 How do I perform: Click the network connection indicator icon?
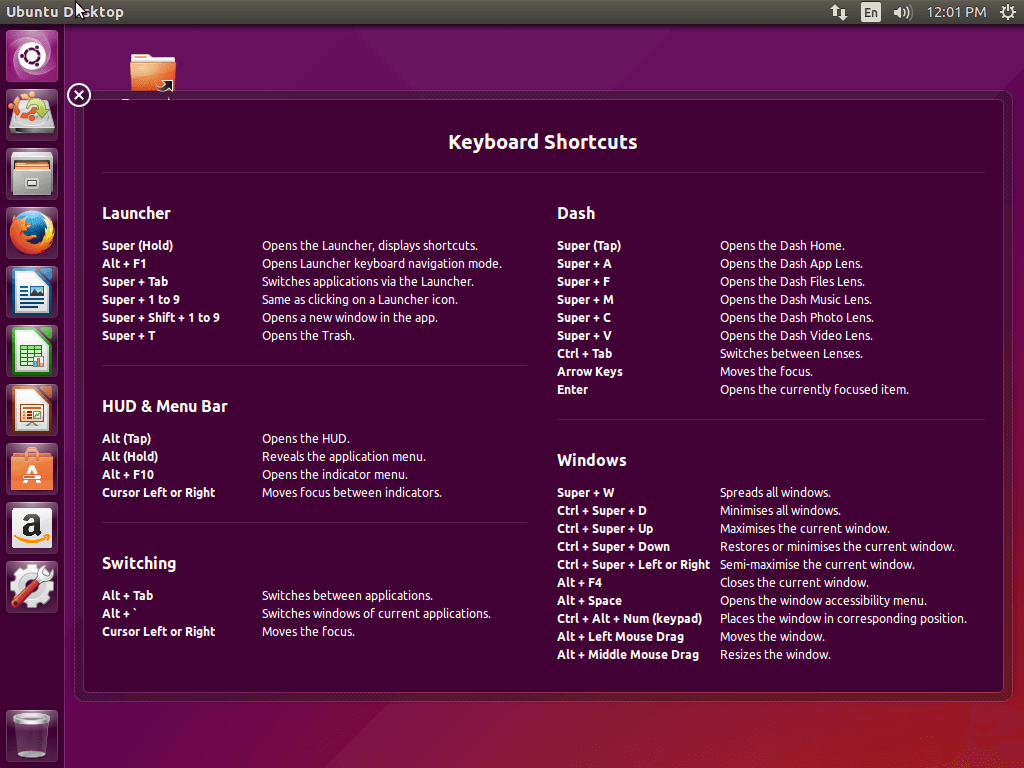839,12
